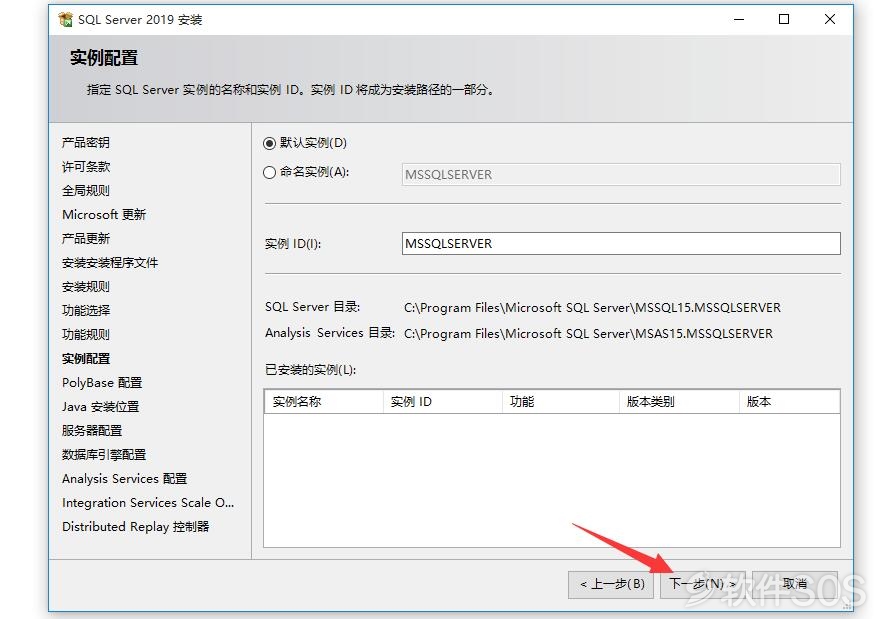
Task: Sort by the 版本 column header
Action: tap(789, 402)
